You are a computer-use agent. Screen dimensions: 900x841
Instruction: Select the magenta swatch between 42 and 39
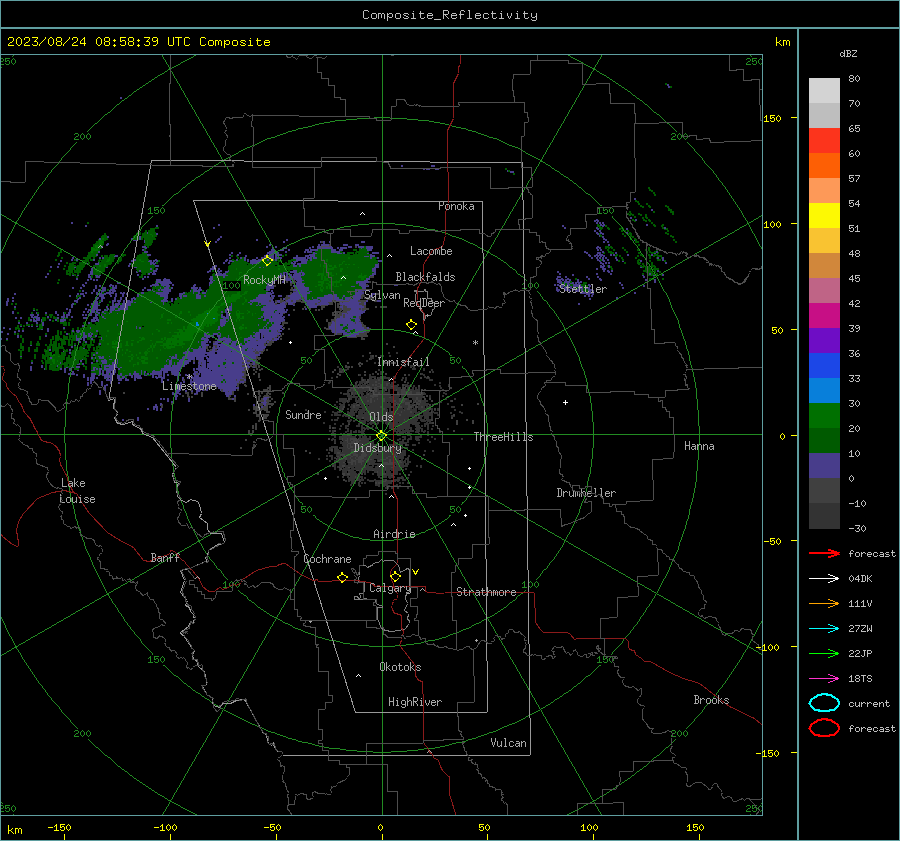824,315
